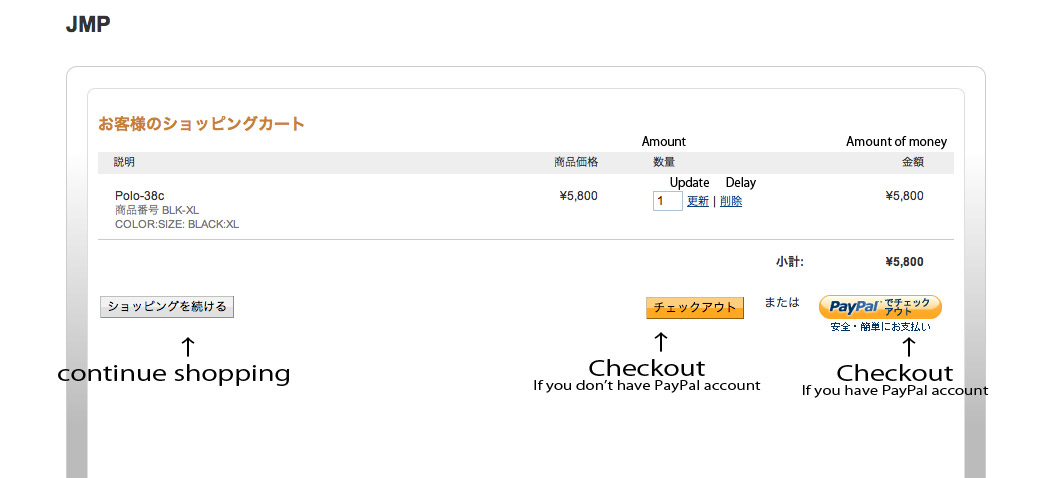1042x478 pixels.
Task: Click the arrow above continue shopping
Action: (188, 346)
